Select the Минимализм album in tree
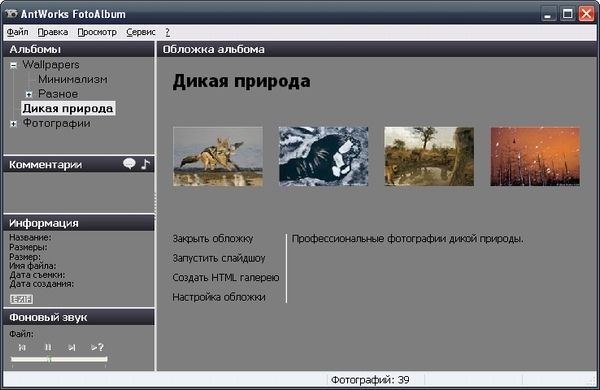The width and height of the screenshot is (600, 390). (x=73, y=79)
